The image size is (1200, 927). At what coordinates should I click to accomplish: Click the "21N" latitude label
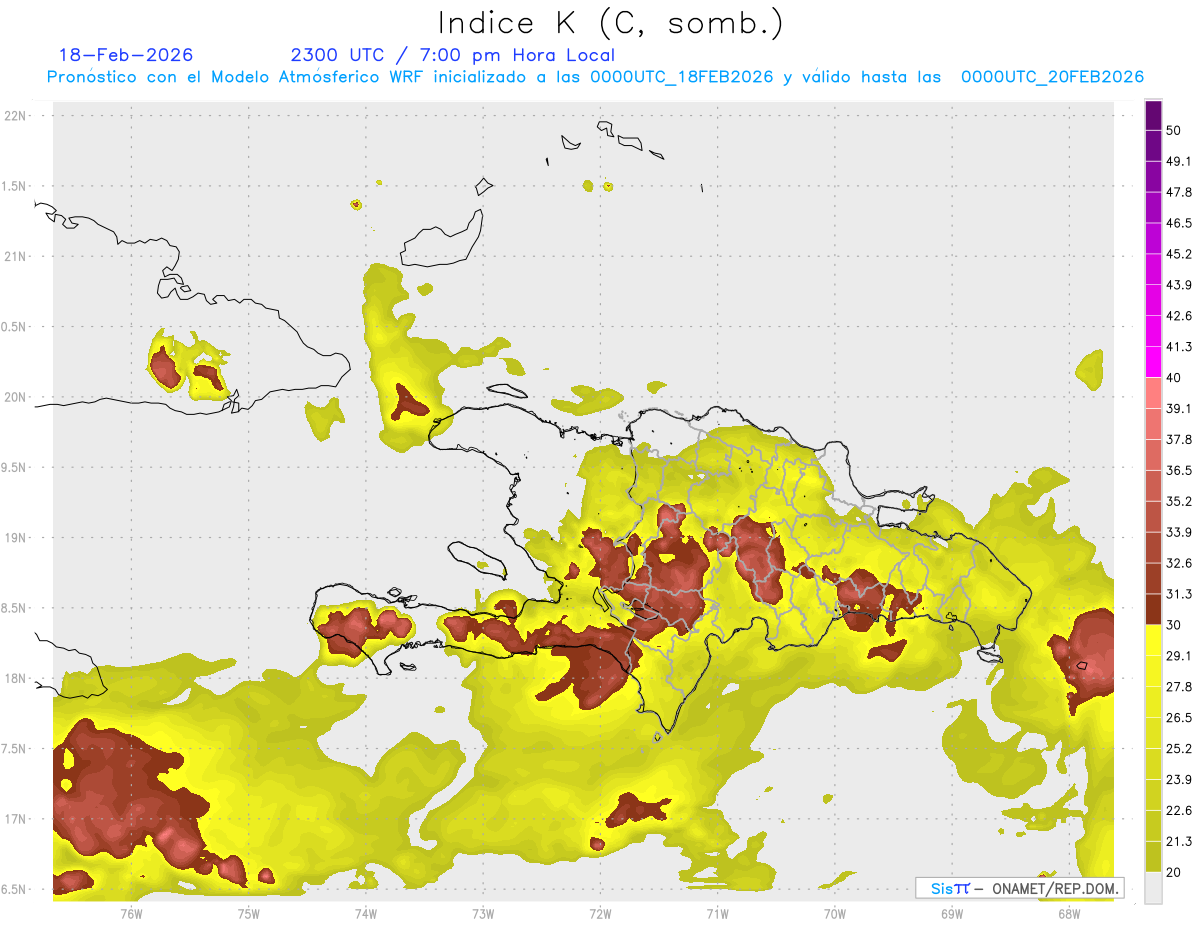tap(17, 256)
